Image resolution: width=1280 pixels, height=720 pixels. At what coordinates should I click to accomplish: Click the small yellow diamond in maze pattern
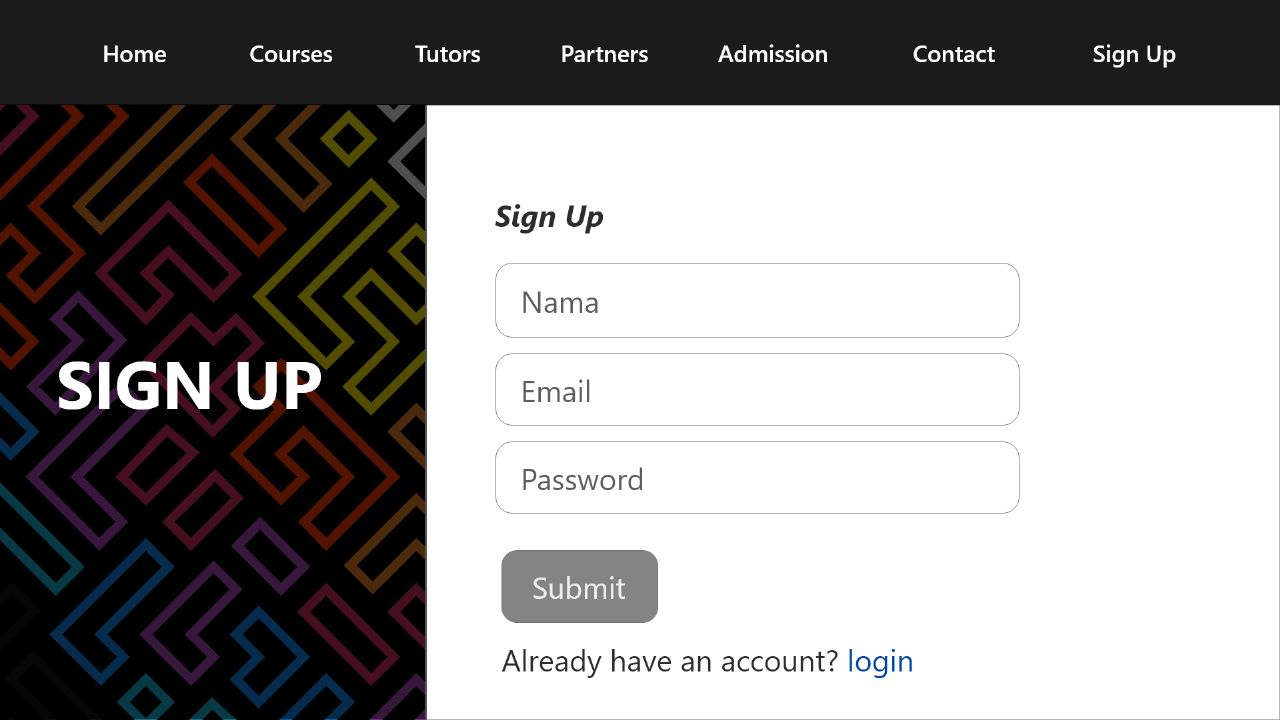point(348,139)
